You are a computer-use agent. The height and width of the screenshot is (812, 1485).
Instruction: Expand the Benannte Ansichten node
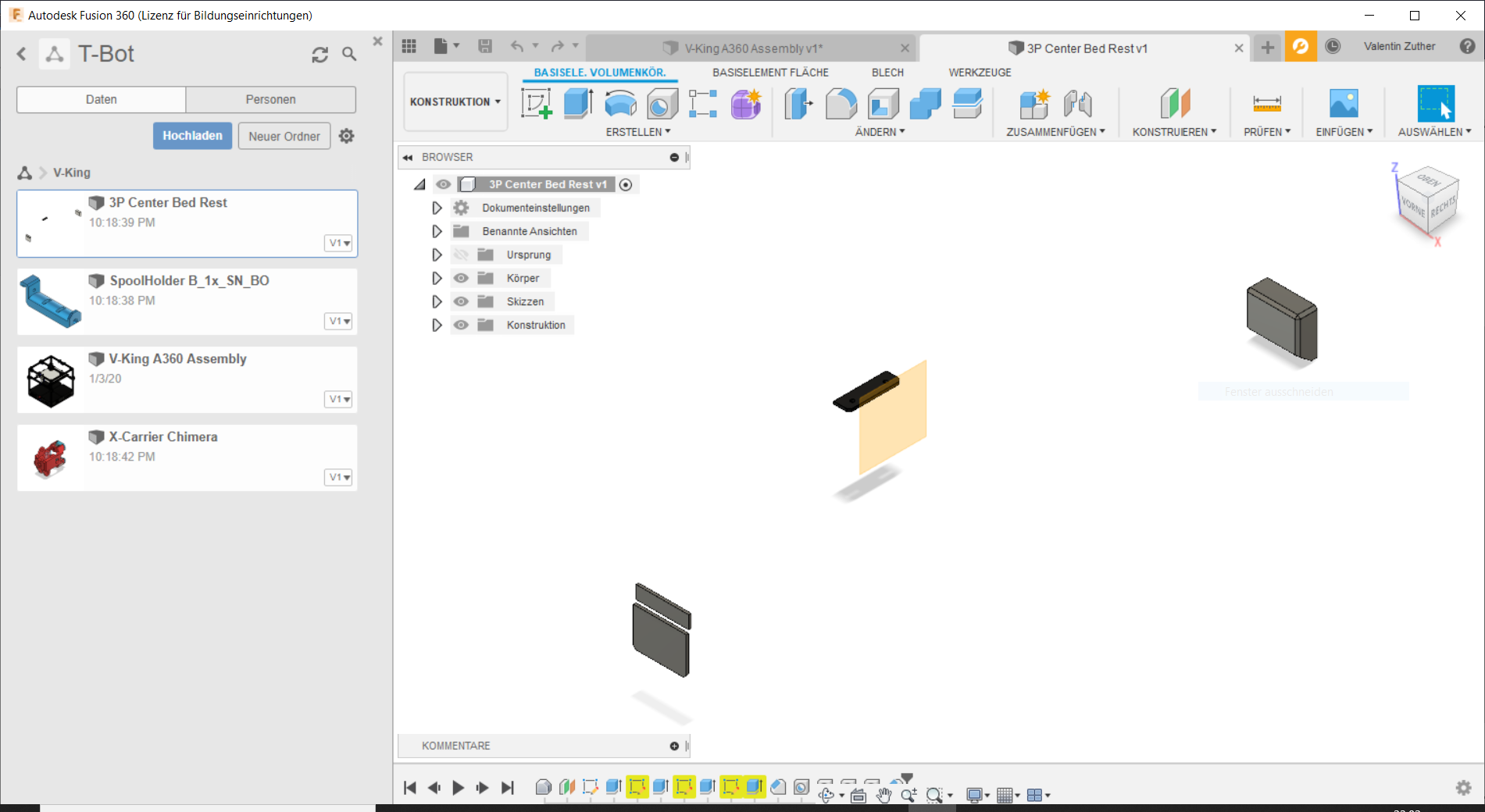[x=437, y=231]
